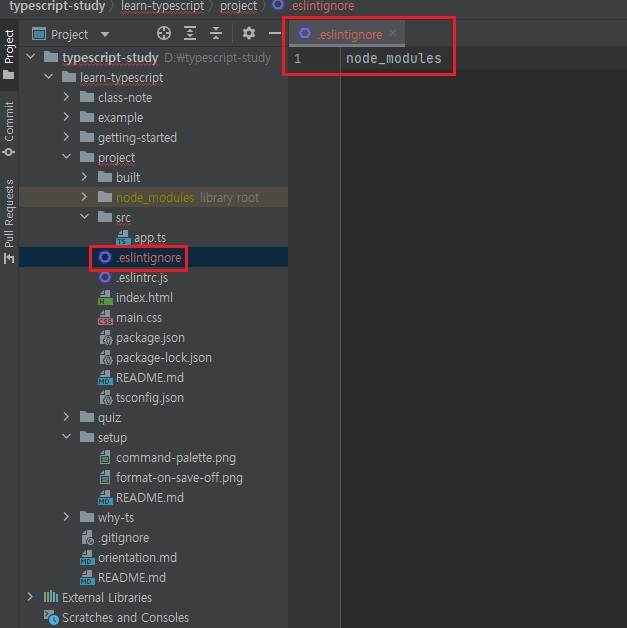Open Project panel settings gear
This screenshot has height=628, width=627.
point(249,33)
